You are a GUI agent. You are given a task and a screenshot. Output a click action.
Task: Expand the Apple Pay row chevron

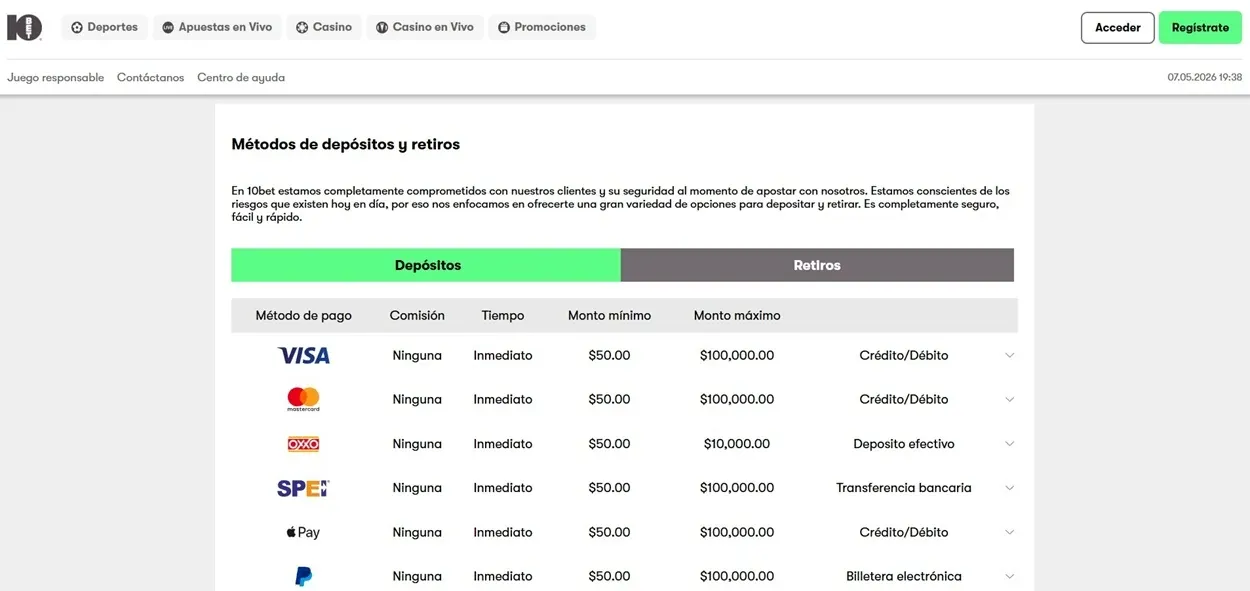(x=1009, y=532)
